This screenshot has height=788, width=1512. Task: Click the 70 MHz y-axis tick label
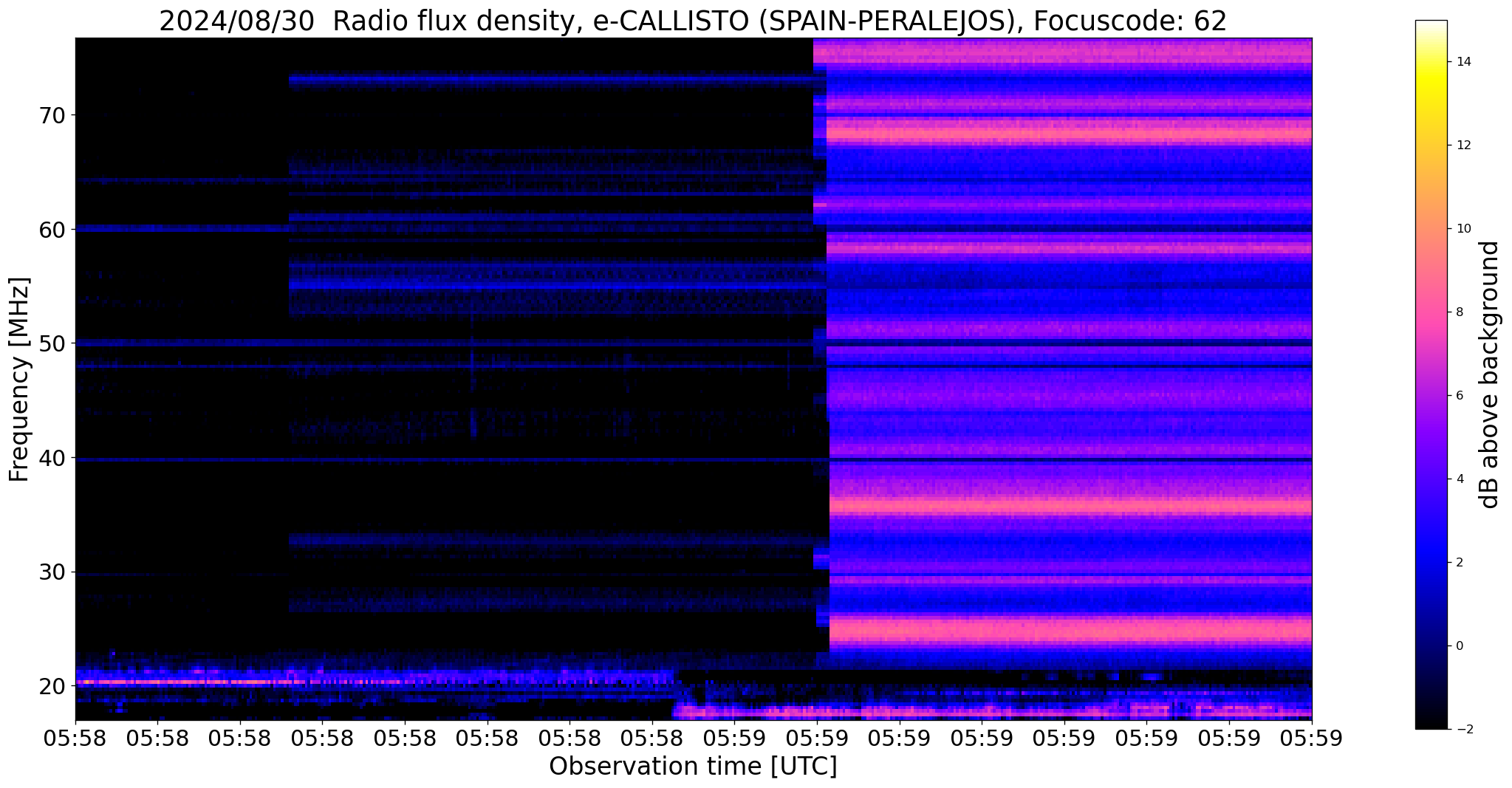[51, 115]
